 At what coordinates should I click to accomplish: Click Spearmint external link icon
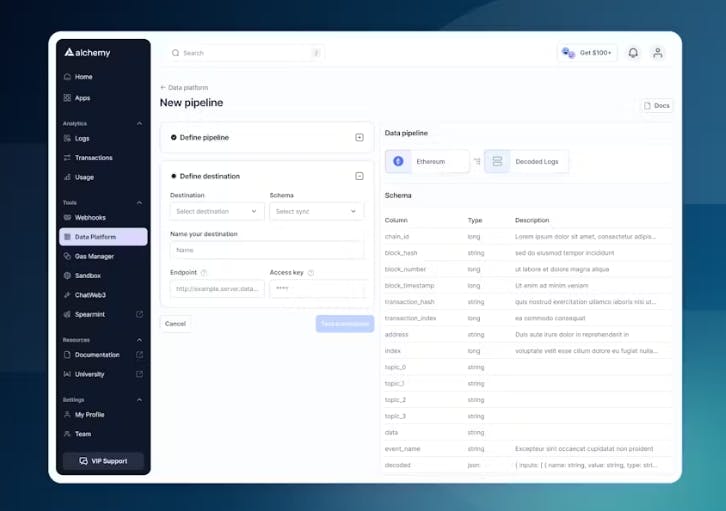tap(139, 314)
